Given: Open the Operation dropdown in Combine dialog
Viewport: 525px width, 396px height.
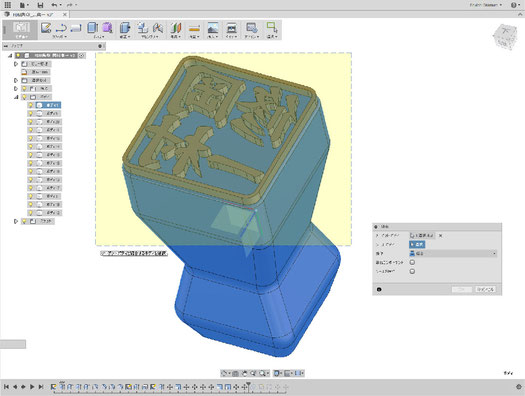Looking at the screenshot, I should (x=453, y=253).
